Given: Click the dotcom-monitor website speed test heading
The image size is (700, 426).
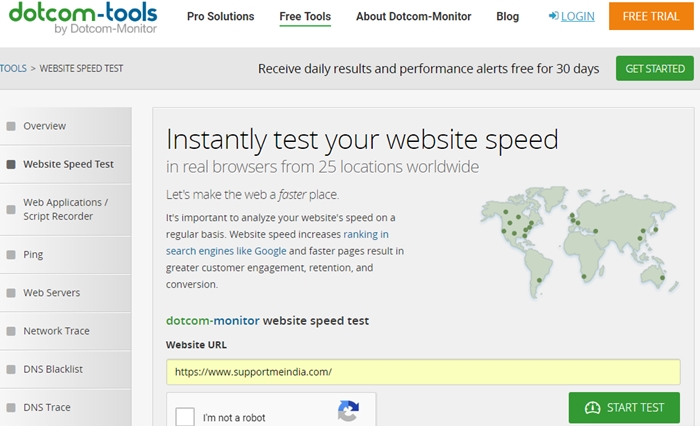Looking at the screenshot, I should [267, 321].
